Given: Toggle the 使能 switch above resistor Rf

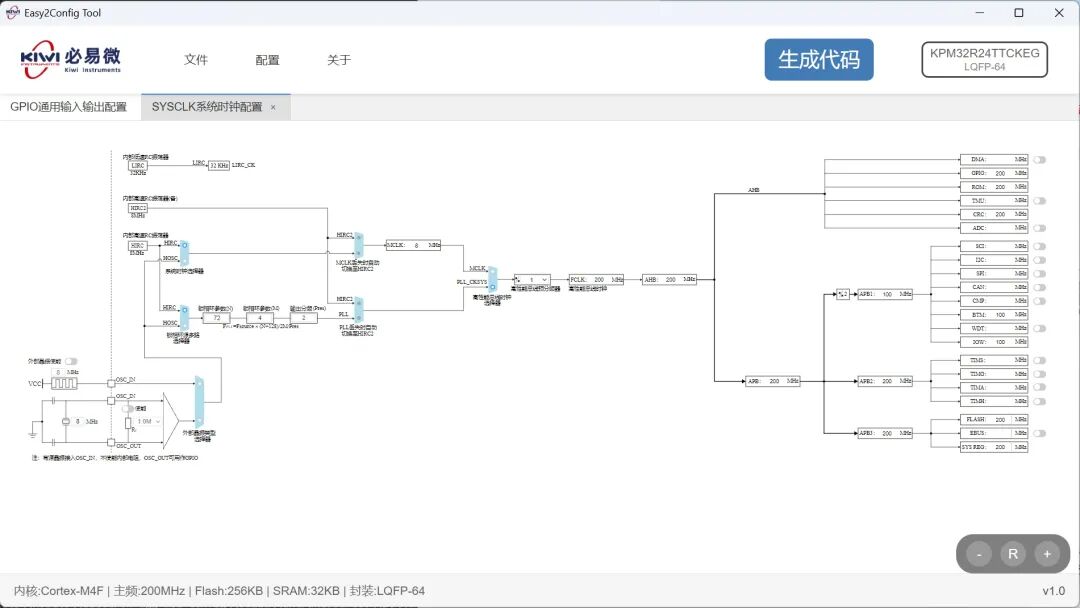Looking at the screenshot, I should 127,408.
